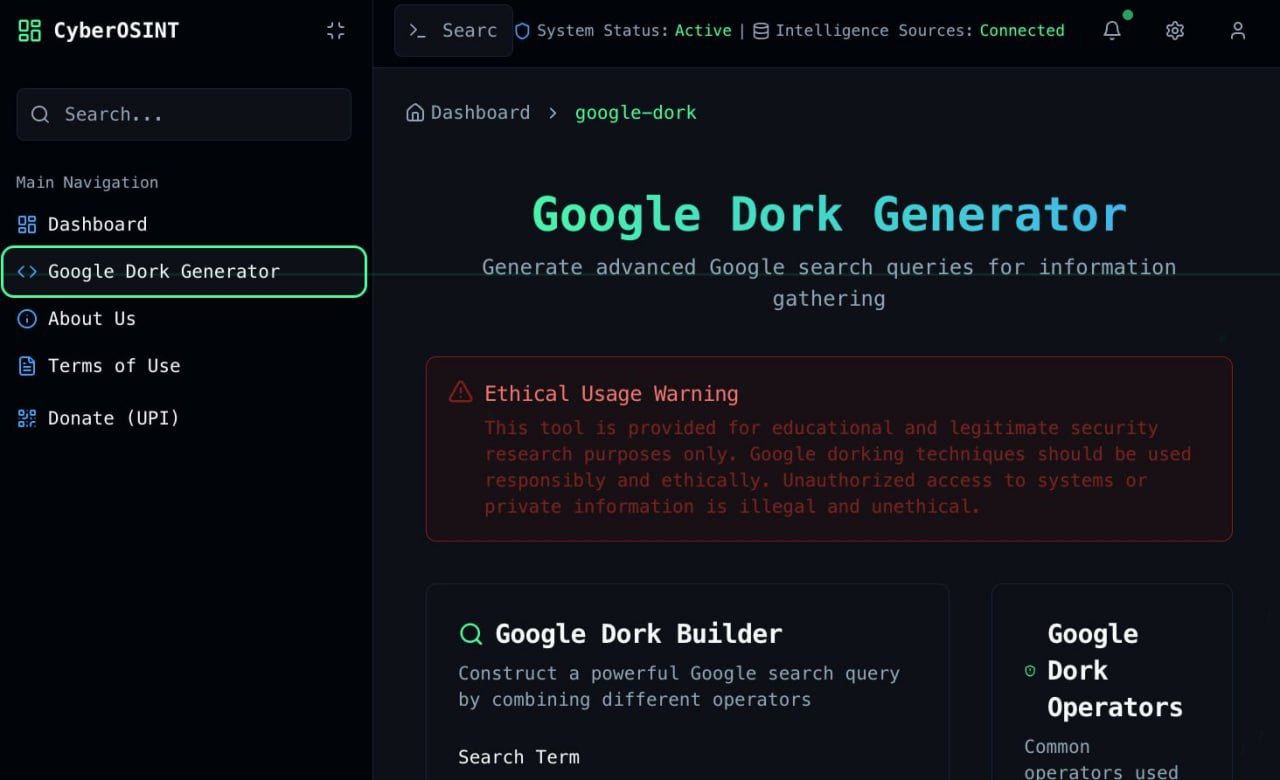Click the green search icon beside Google Dork Builder
This screenshot has height=780, width=1280.
tap(470, 633)
